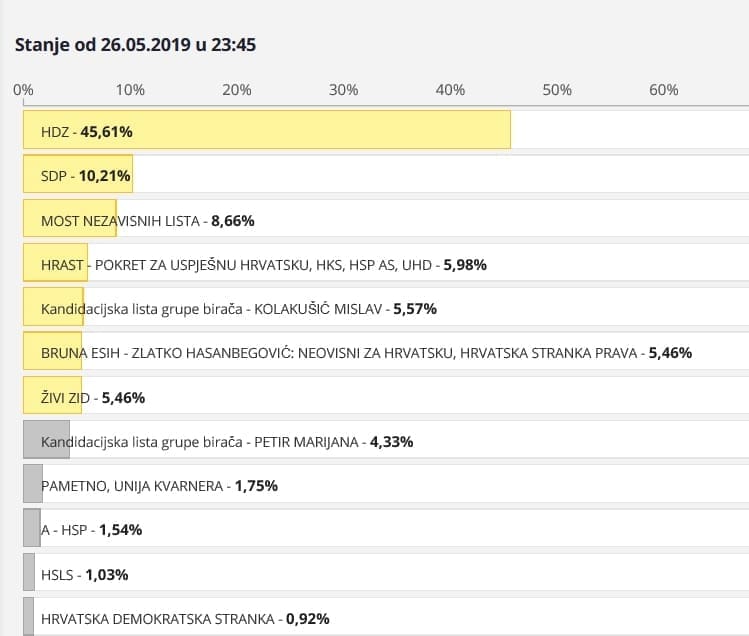Click the ŽIVI ZID 5,46% bar
This screenshot has width=749, height=636.
click(x=52, y=397)
